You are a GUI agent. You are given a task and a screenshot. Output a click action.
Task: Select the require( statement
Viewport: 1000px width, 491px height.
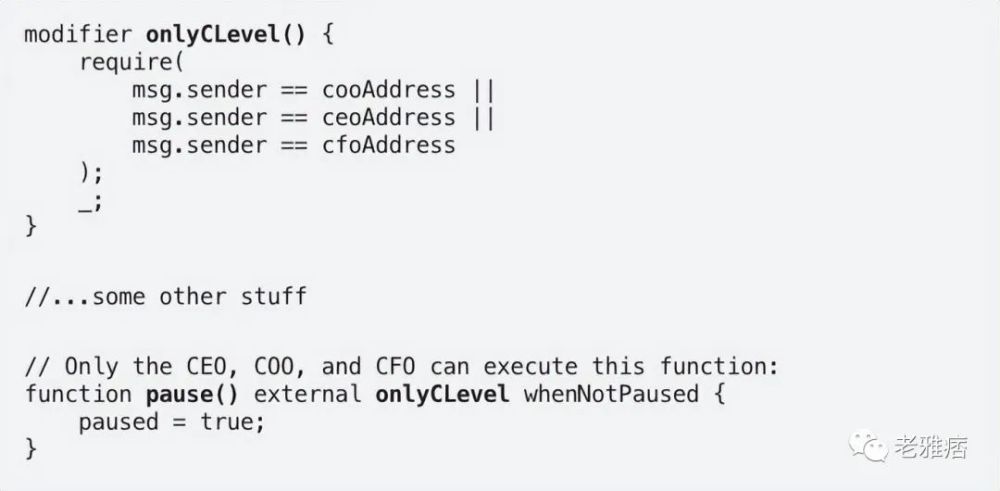click(131, 62)
